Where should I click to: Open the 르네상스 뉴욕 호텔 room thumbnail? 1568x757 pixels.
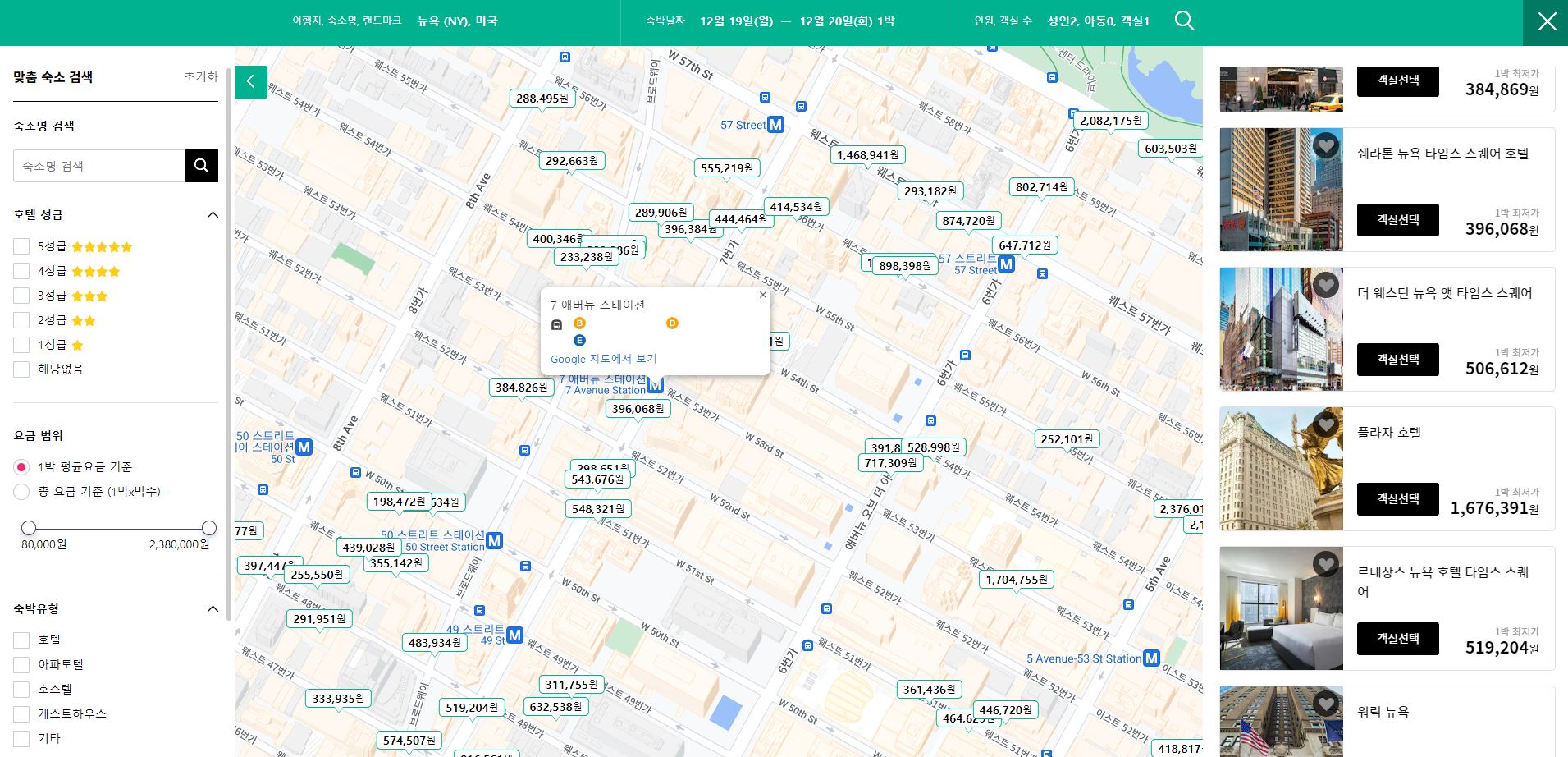click(x=1282, y=608)
